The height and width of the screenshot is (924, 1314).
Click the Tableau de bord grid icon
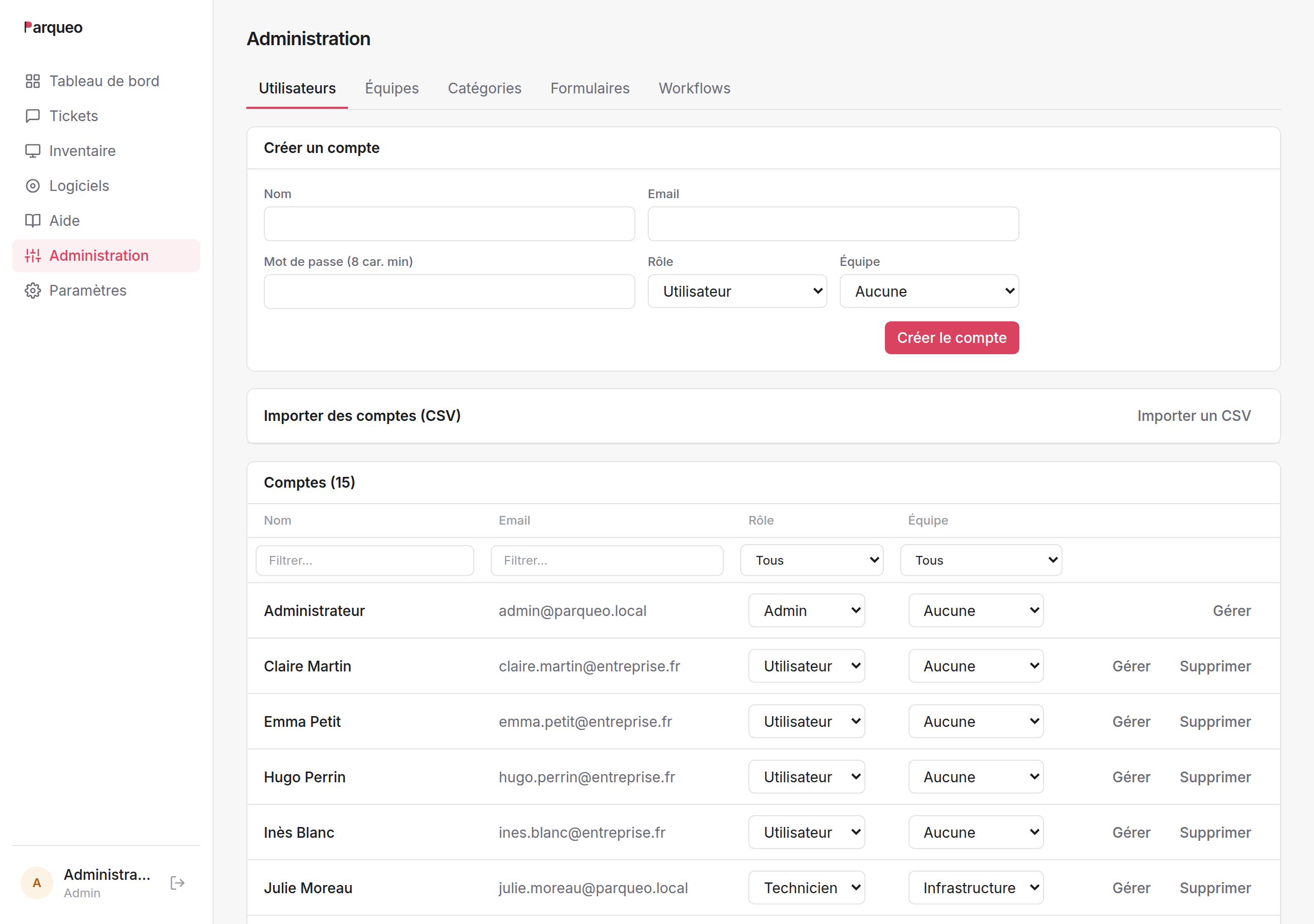(x=33, y=81)
